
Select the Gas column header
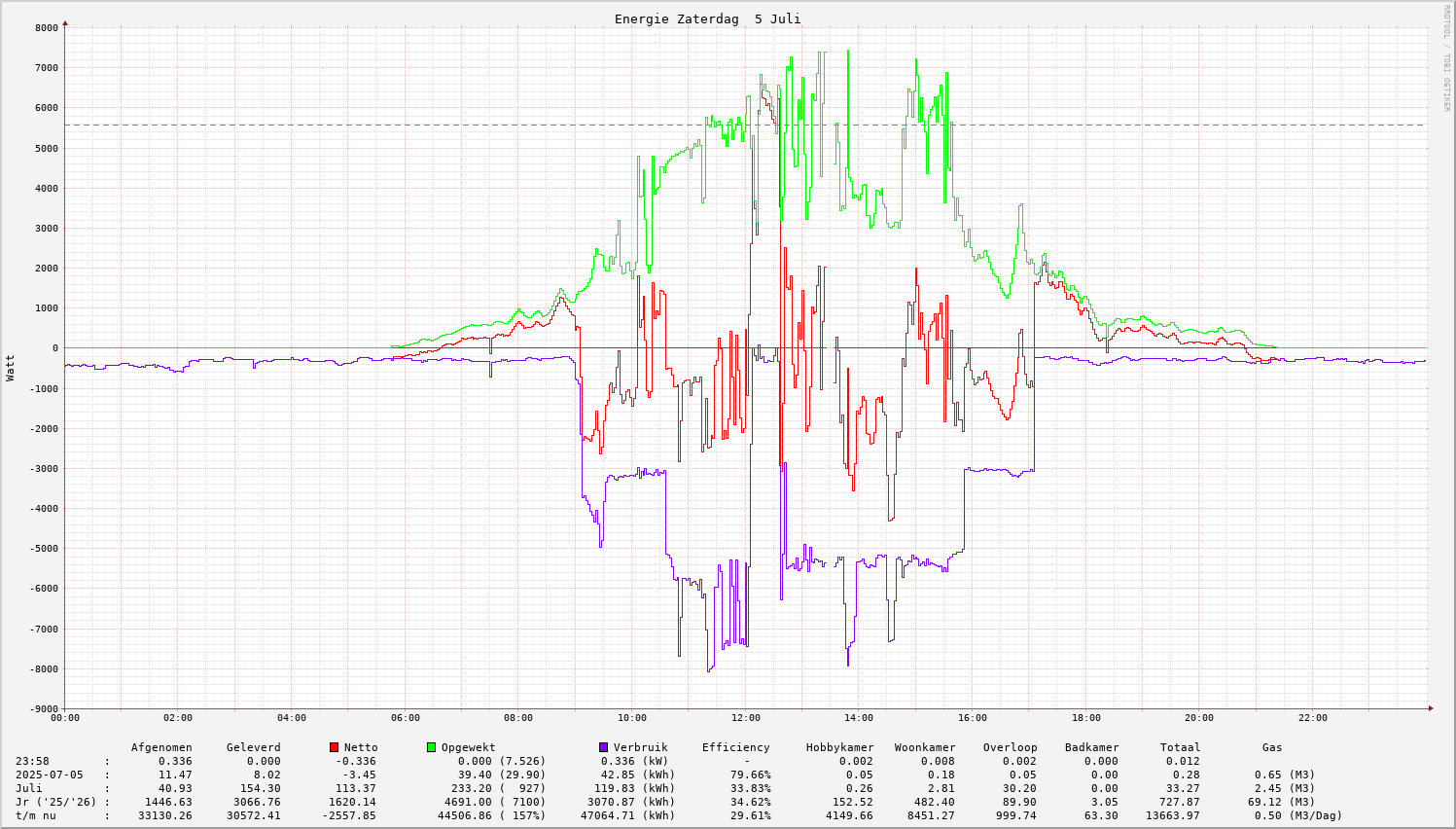click(1272, 747)
